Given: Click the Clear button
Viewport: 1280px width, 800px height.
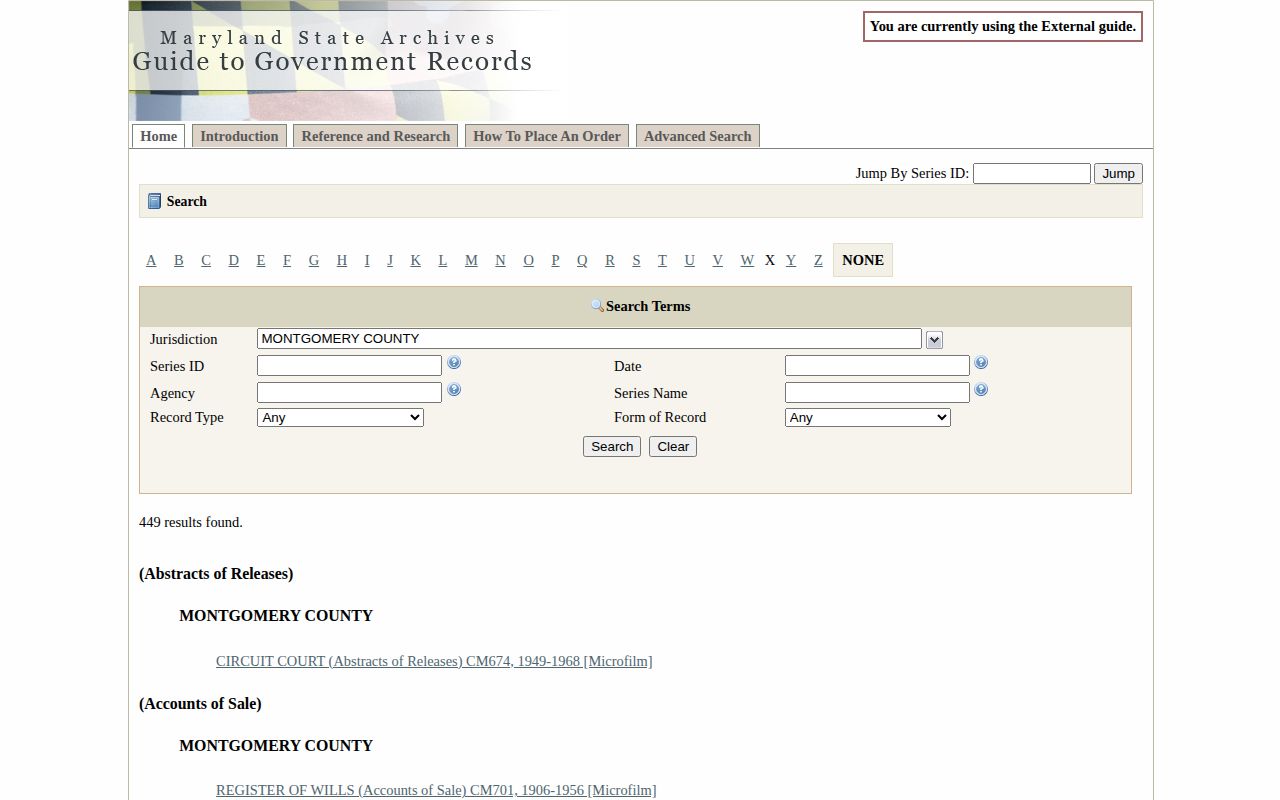Looking at the screenshot, I should click(x=673, y=447).
